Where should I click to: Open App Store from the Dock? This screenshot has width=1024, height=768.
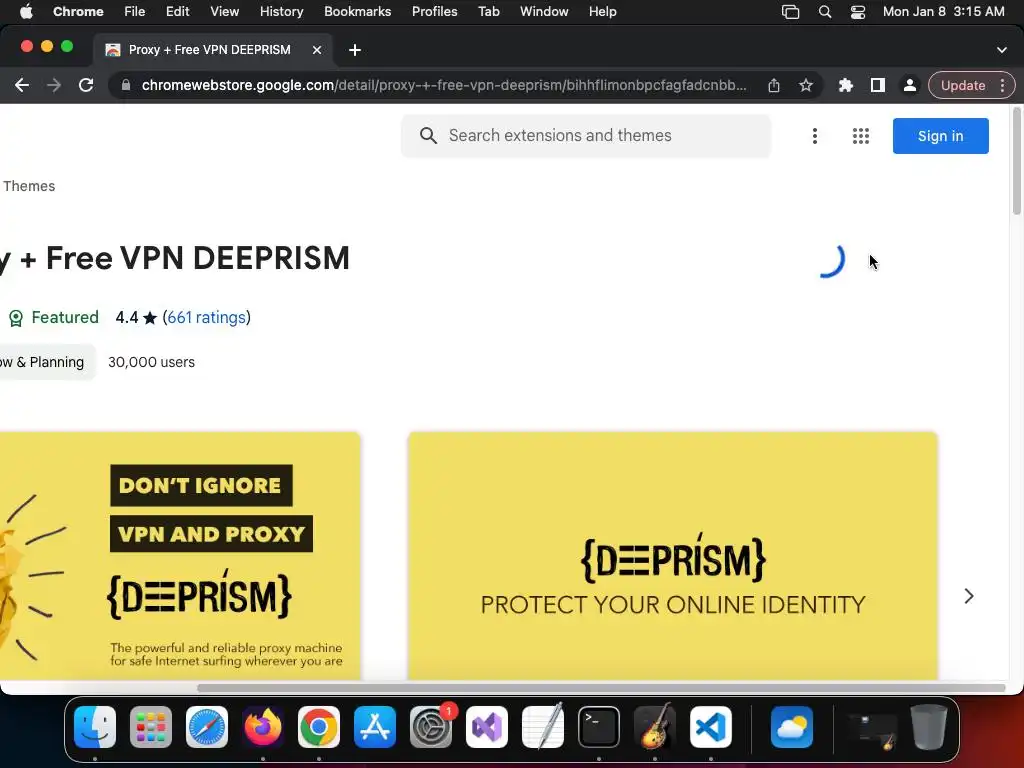(375, 727)
